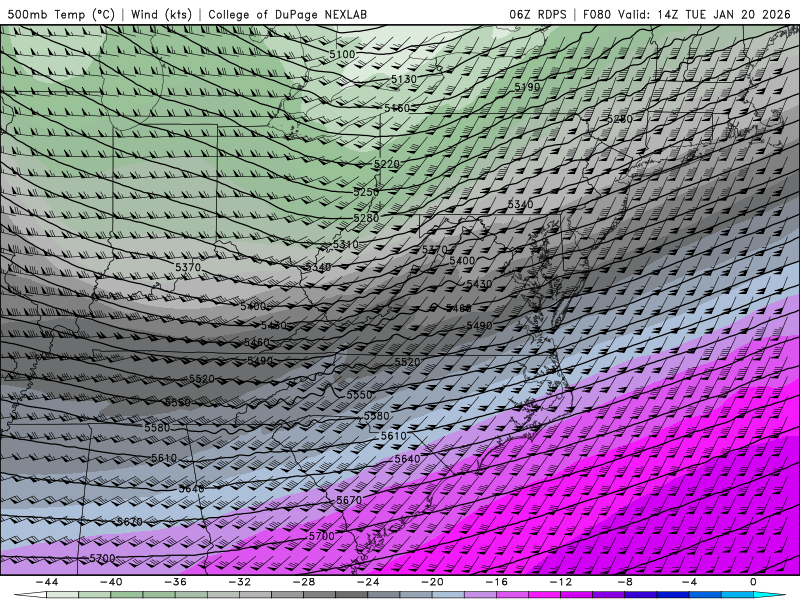Select the -32 colorbar tick label
The width and height of the screenshot is (800, 600).
(x=240, y=582)
